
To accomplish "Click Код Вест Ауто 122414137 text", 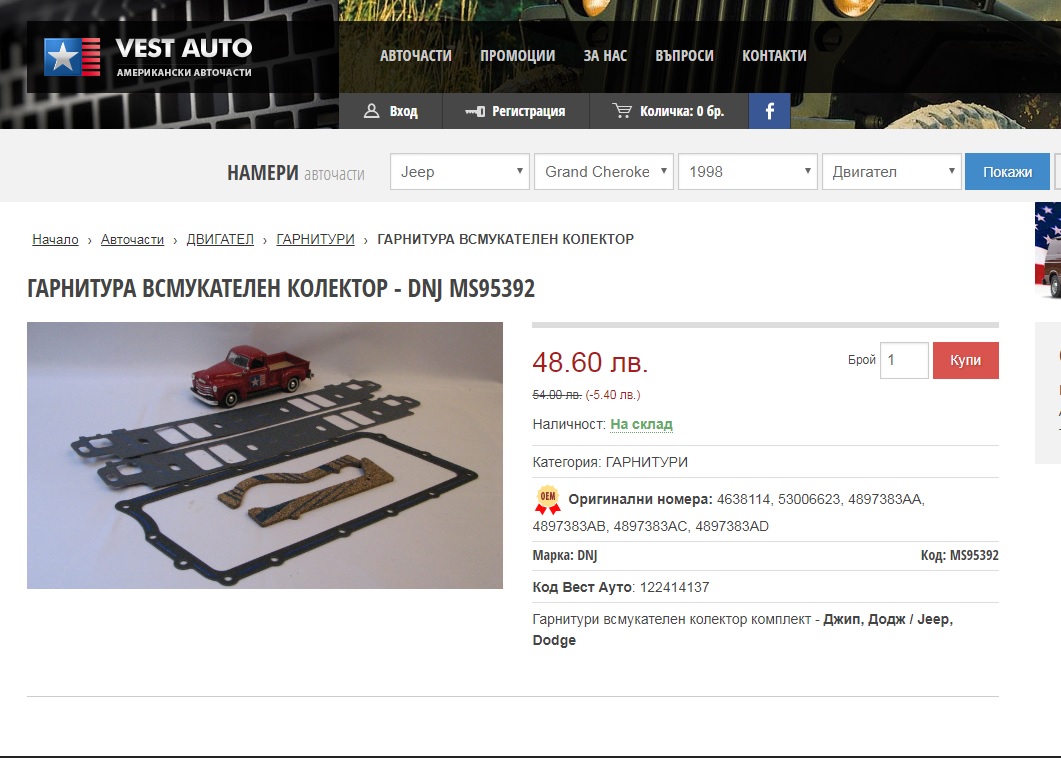I will (x=620, y=587).
